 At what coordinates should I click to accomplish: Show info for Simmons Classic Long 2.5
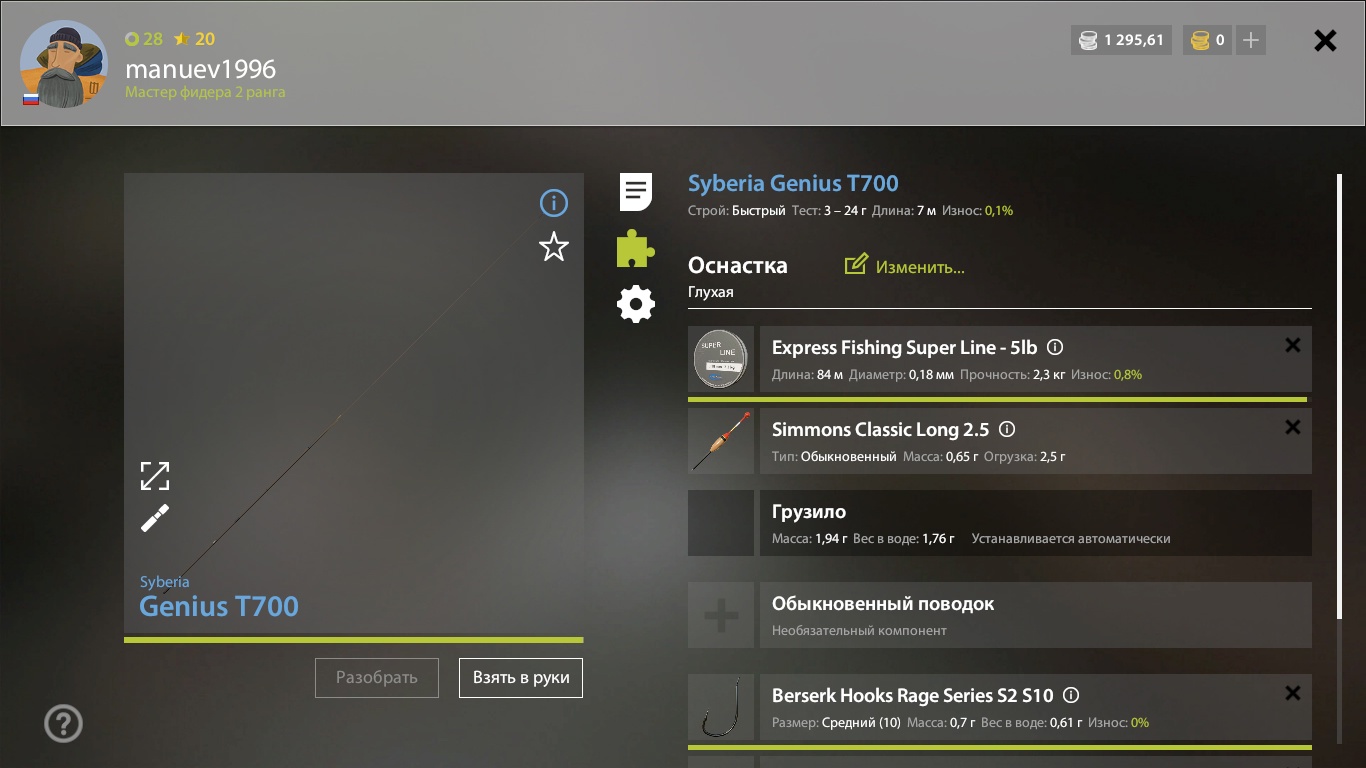(x=1007, y=430)
